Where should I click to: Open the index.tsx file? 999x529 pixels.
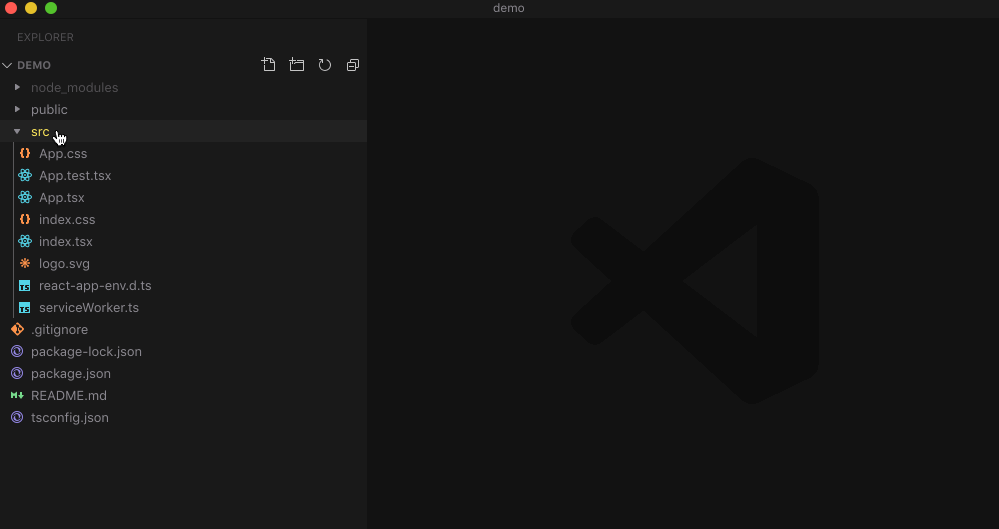point(66,242)
